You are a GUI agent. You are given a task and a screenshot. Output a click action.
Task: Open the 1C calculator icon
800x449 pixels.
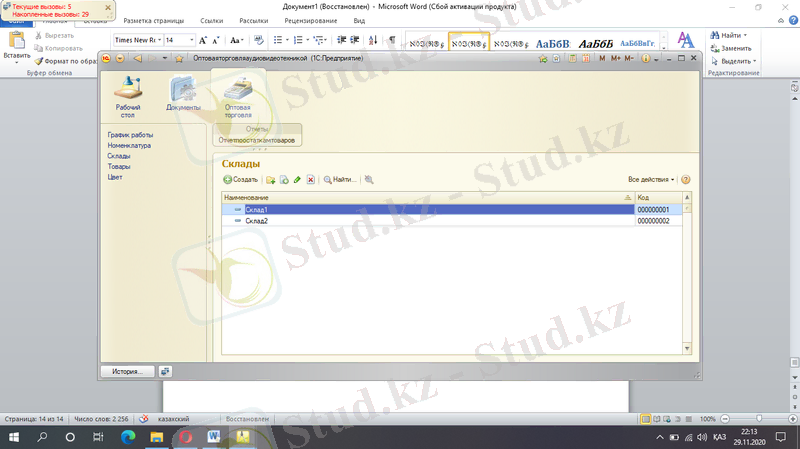(572, 59)
